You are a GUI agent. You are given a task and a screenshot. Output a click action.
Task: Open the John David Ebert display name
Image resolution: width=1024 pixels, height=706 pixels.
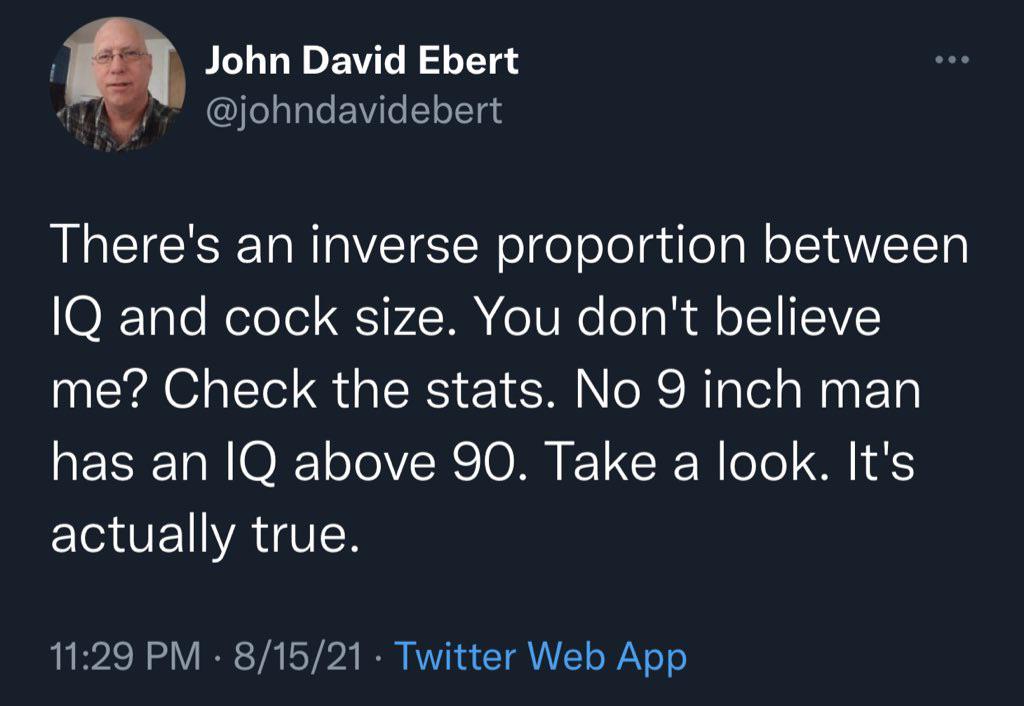[x=361, y=62]
